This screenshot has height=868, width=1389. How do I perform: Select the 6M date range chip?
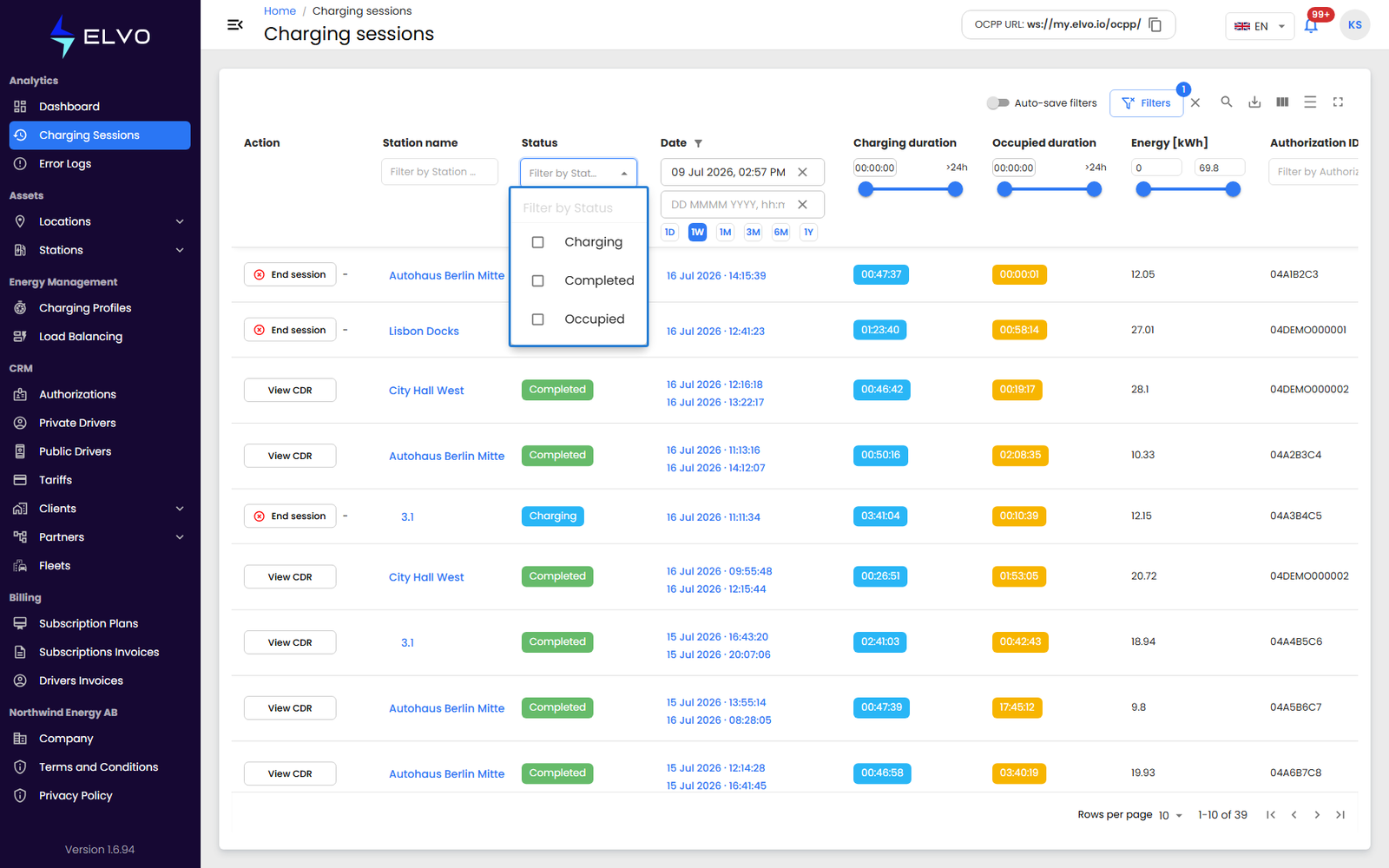point(780,232)
